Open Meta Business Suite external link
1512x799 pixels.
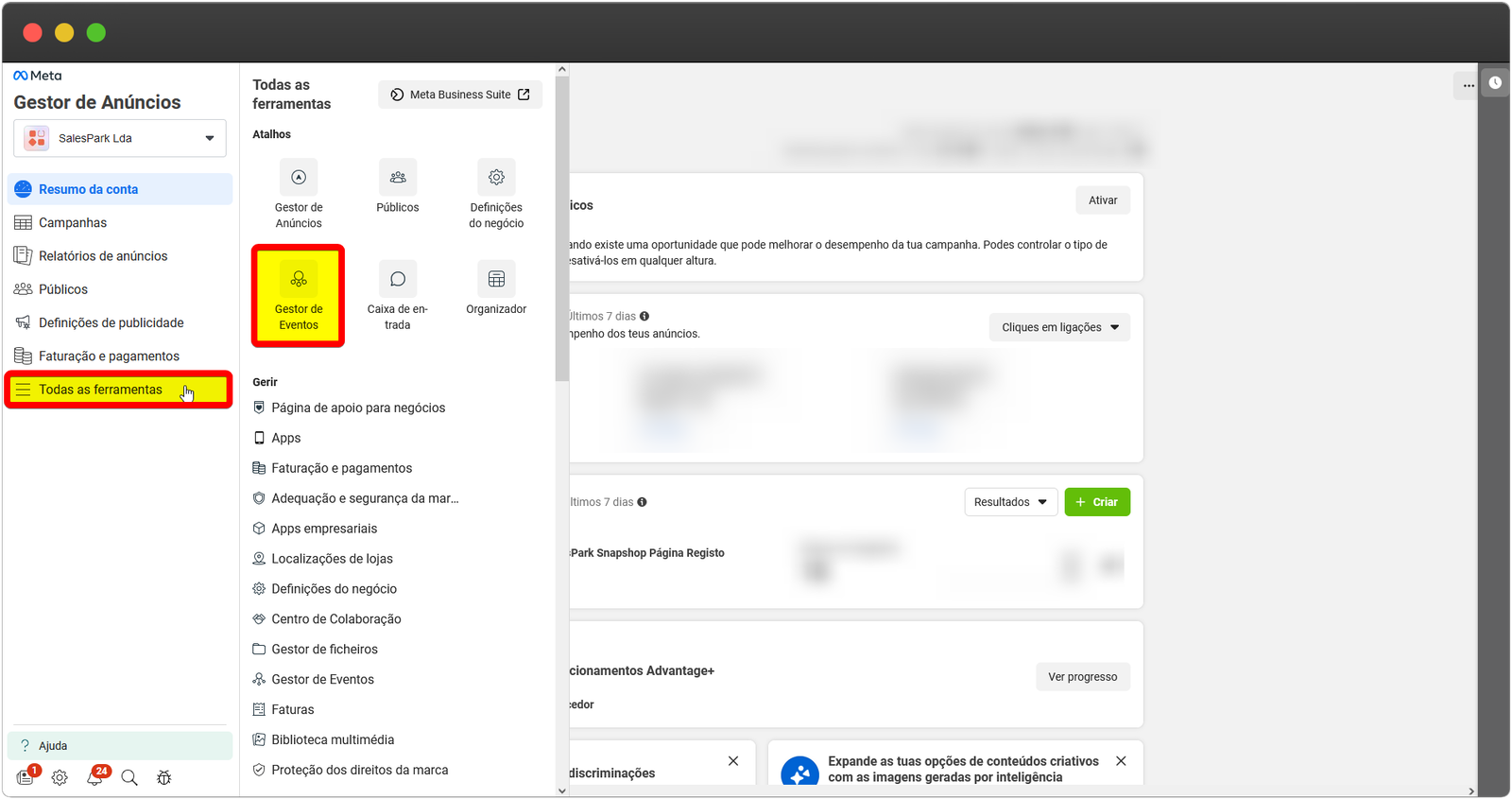point(460,95)
